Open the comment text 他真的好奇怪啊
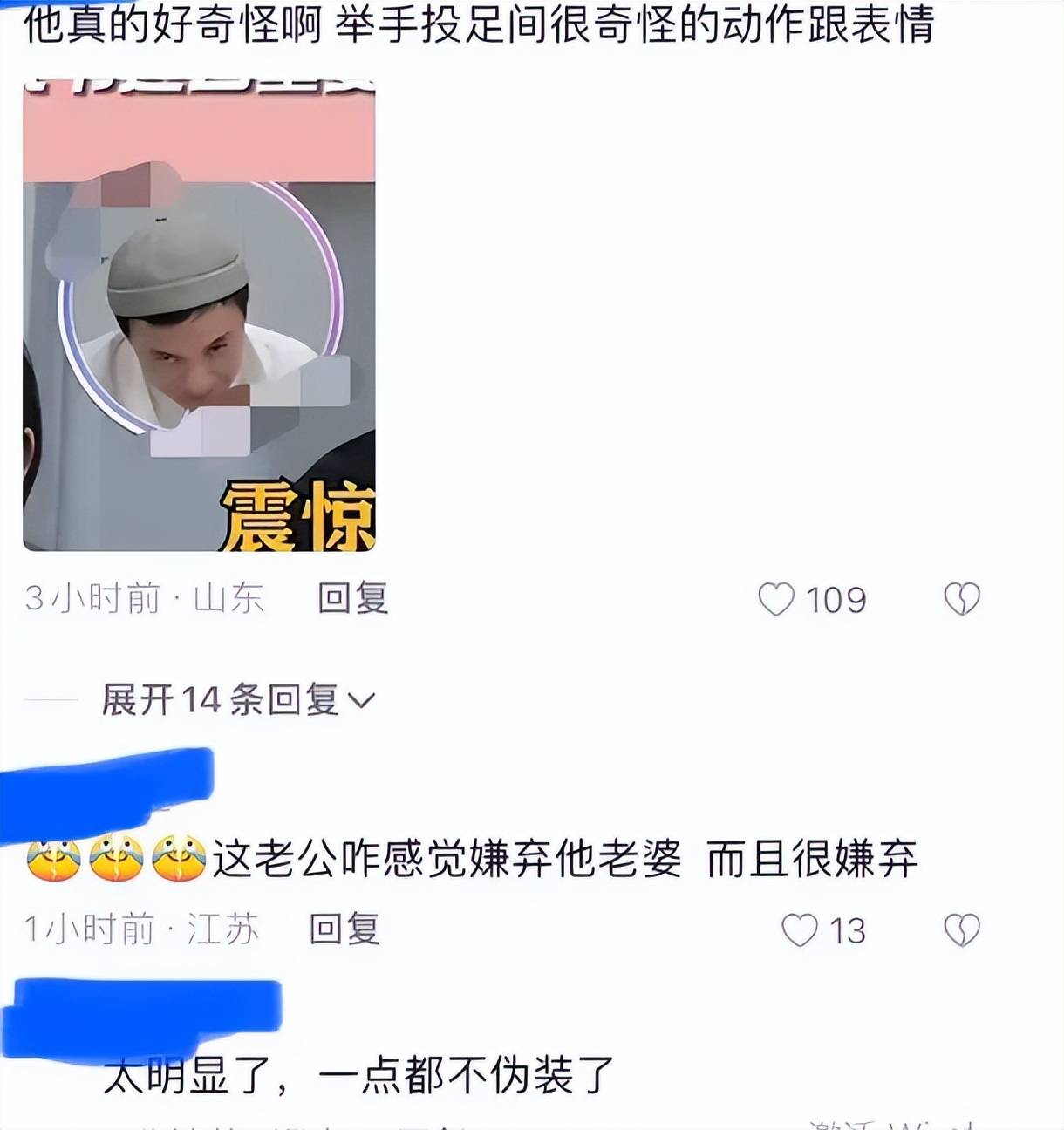The width and height of the screenshot is (1064, 1130). point(173,24)
